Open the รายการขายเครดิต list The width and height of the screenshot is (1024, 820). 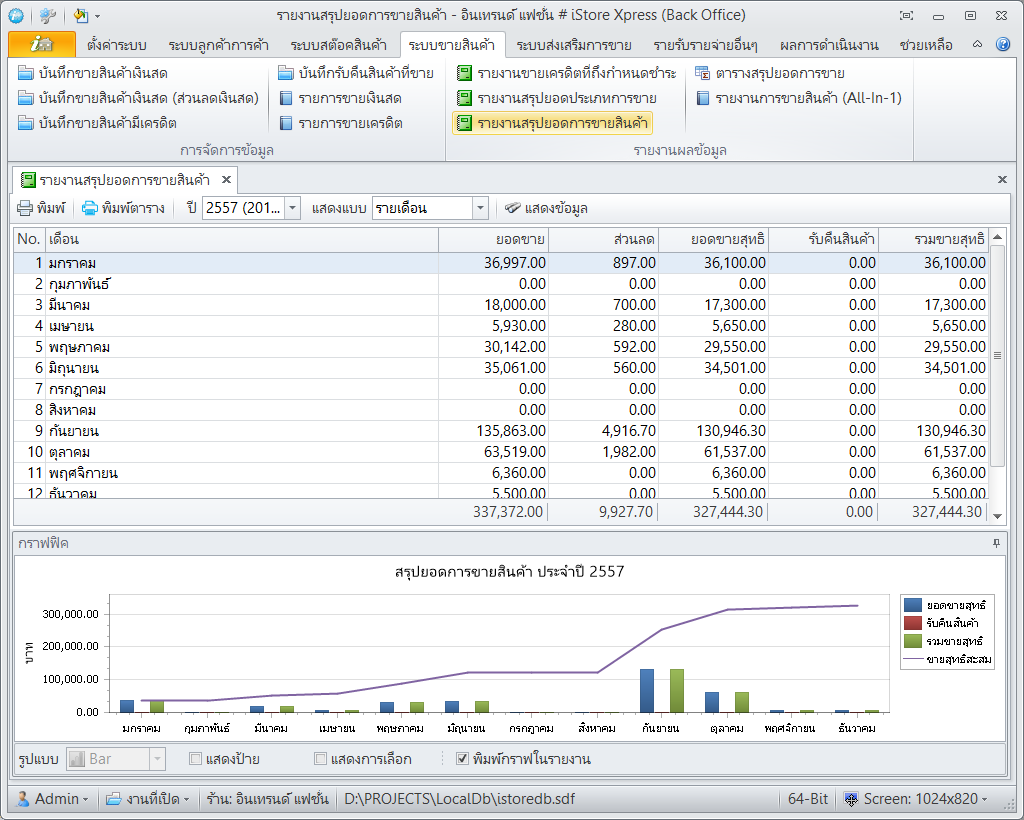[x=340, y=123]
